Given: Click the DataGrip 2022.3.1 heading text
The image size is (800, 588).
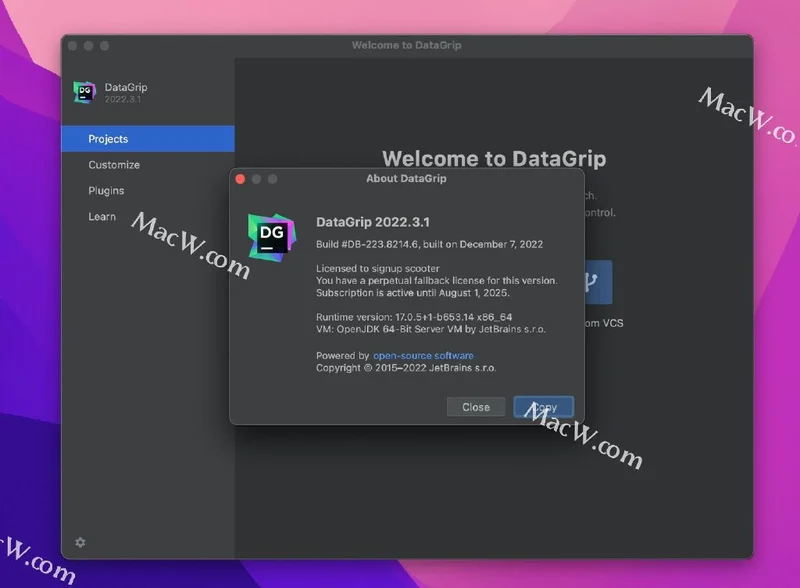Looking at the screenshot, I should pos(372,222).
